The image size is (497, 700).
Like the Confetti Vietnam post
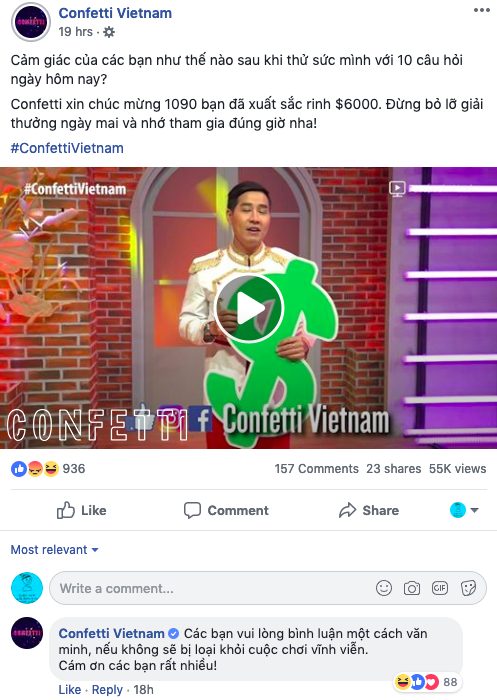pyautogui.click(x=82, y=510)
